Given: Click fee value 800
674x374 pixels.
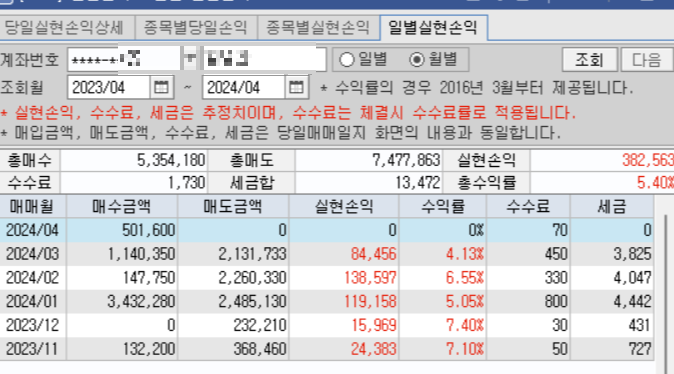Looking at the screenshot, I should [x=556, y=301].
